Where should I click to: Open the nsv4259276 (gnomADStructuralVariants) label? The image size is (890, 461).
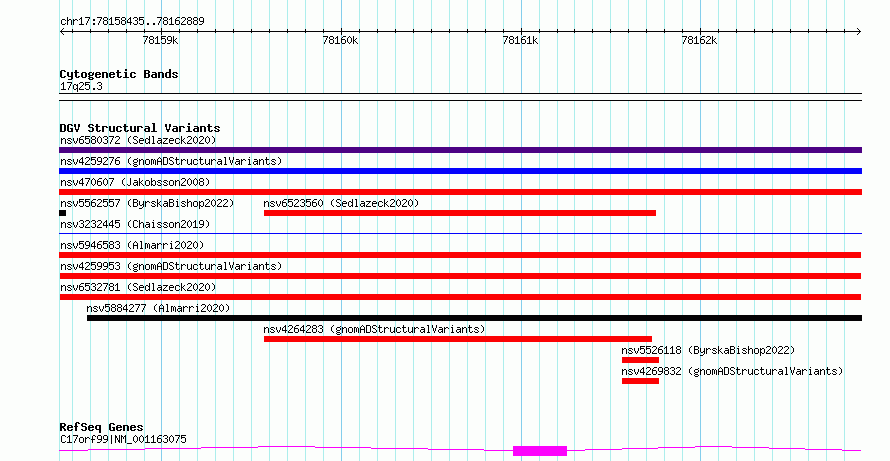[x=171, y=161]
